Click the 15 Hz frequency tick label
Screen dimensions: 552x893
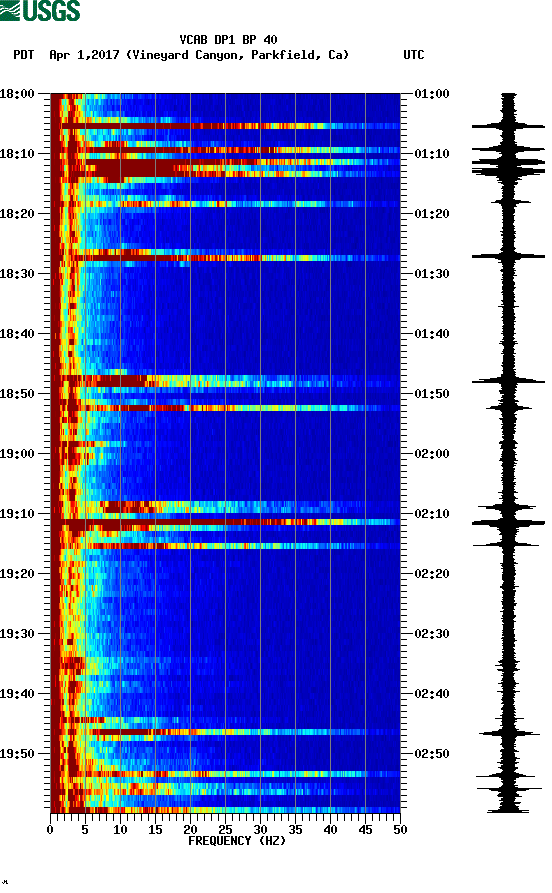155,830
